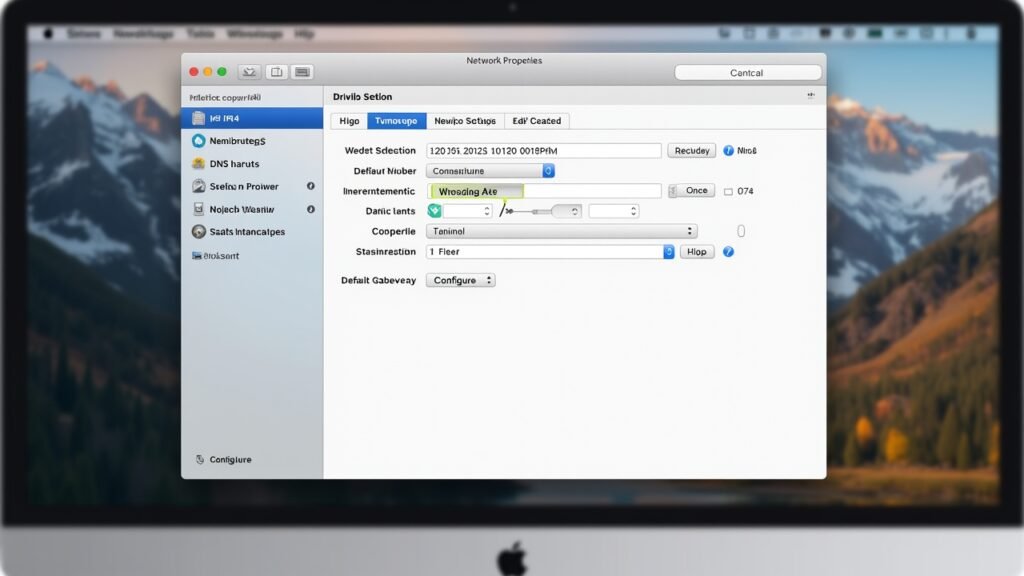This screenshot has height=576, width=1024.
Task: Click the DNS haruts sidebar icon
Action: pyautogui.click(x=200, y=164)
